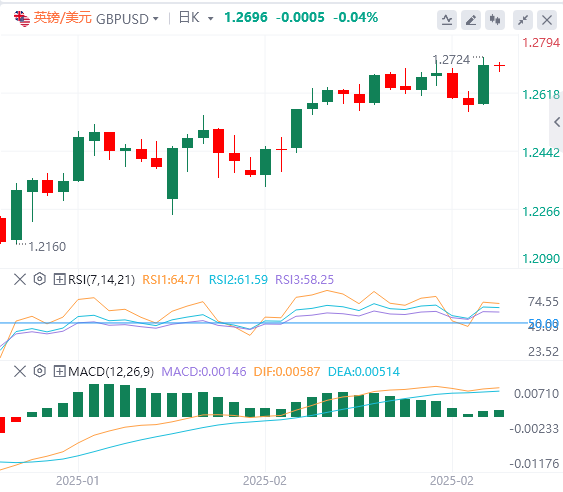The height and width of the screenshot is (492, 563).
Task: Click the MACD(12,26,9) label
Action: point(111,371)
